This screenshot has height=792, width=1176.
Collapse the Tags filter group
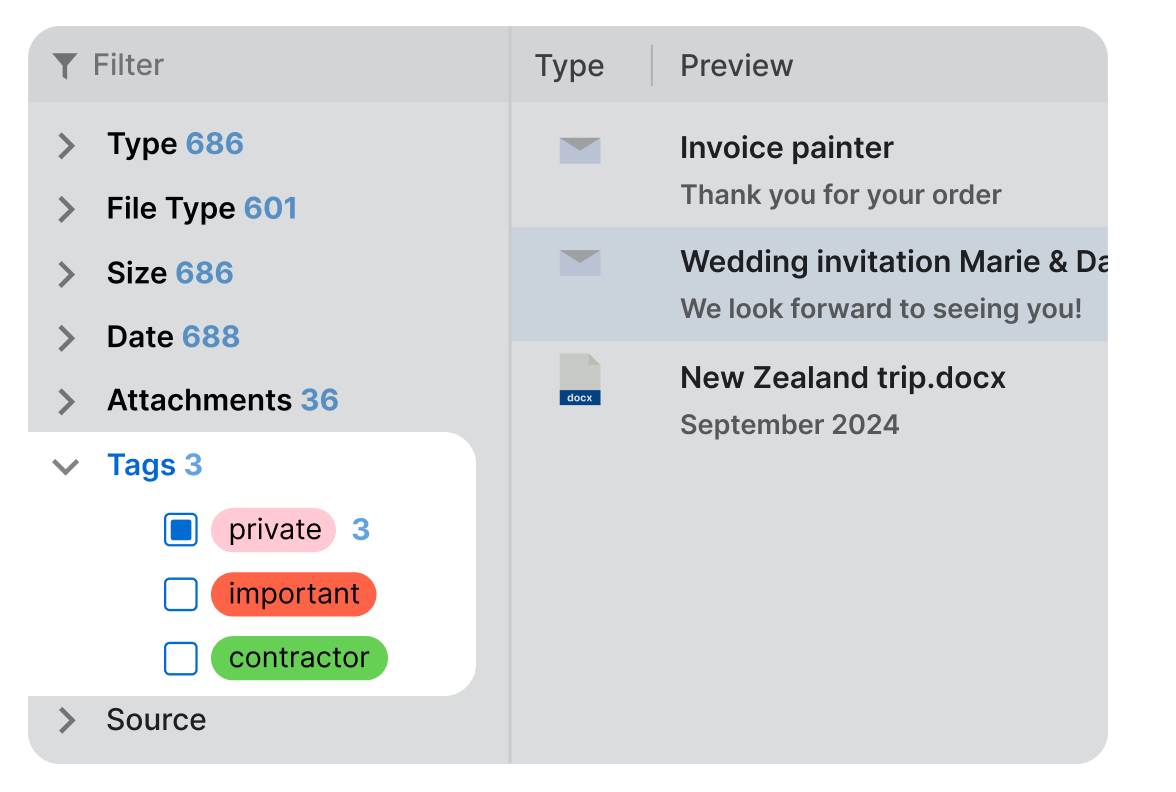click(x=66, y=466)
